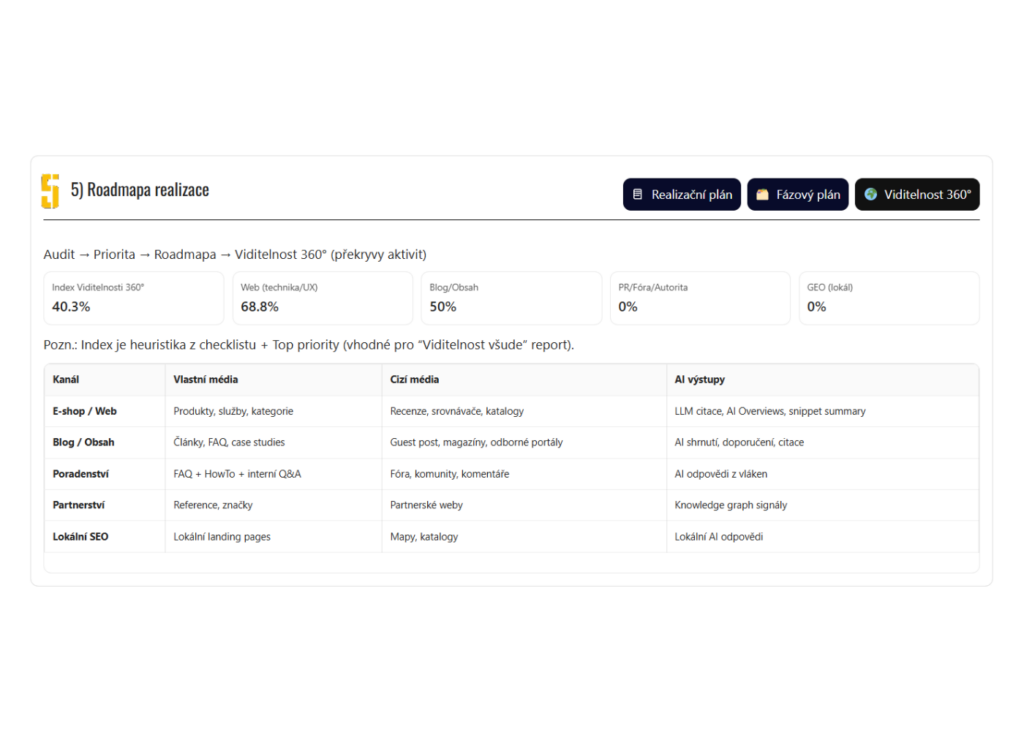This screenshot has height=746, width=1024.
Task: Click the GEO (lokál) metric card
Action: 888,298
